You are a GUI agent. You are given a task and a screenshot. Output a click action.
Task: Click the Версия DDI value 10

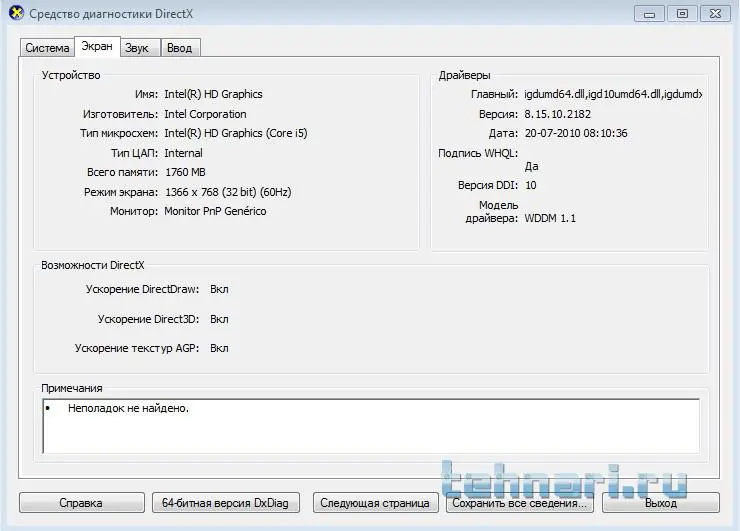click(531, 185)
